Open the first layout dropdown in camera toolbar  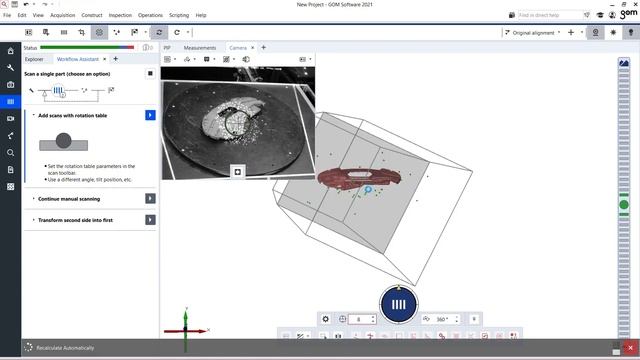(170, 59)
